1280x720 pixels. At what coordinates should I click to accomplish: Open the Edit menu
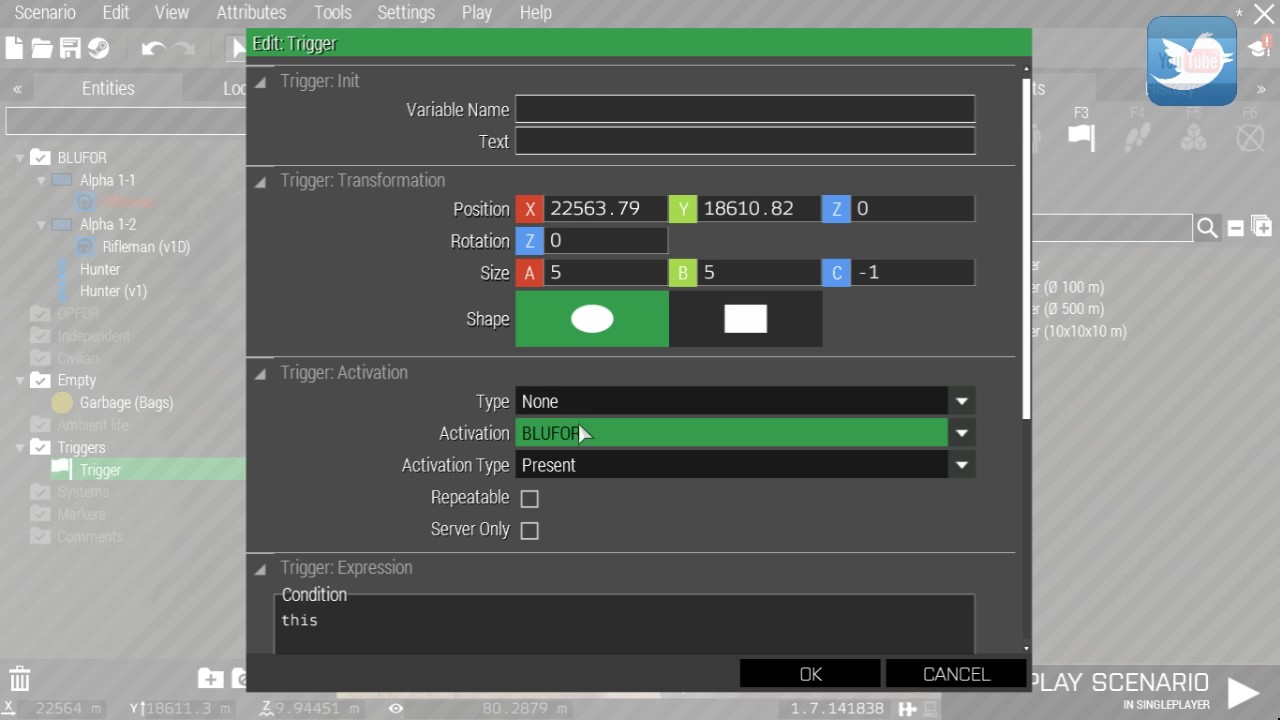click(116, 13)
